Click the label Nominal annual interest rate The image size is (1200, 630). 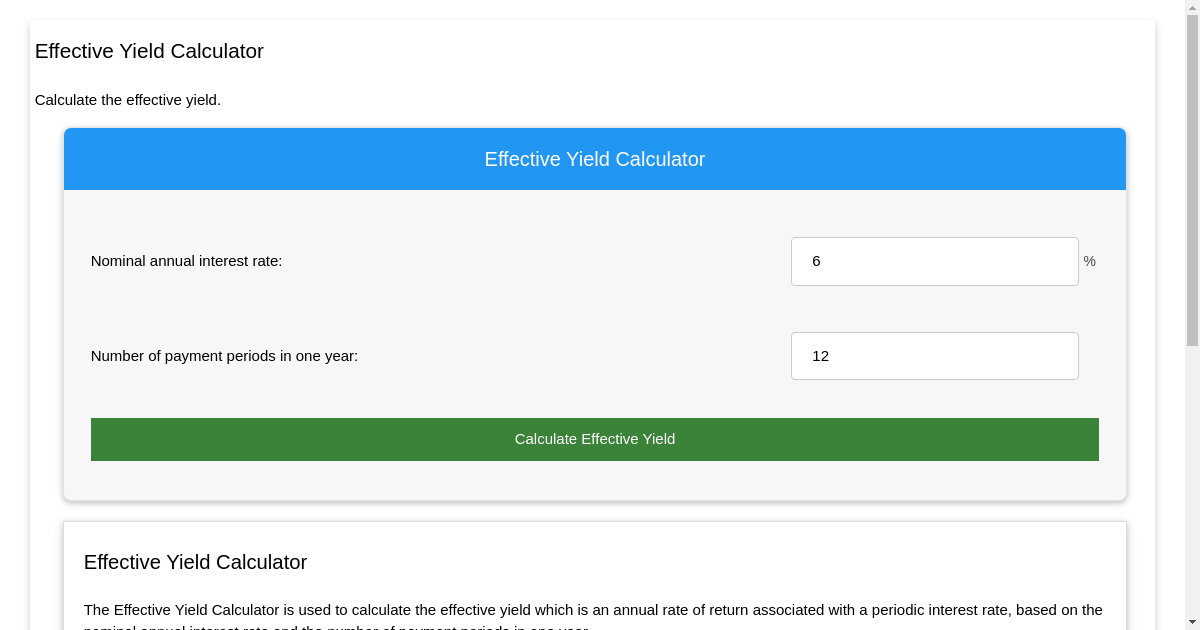click(186, 261)
